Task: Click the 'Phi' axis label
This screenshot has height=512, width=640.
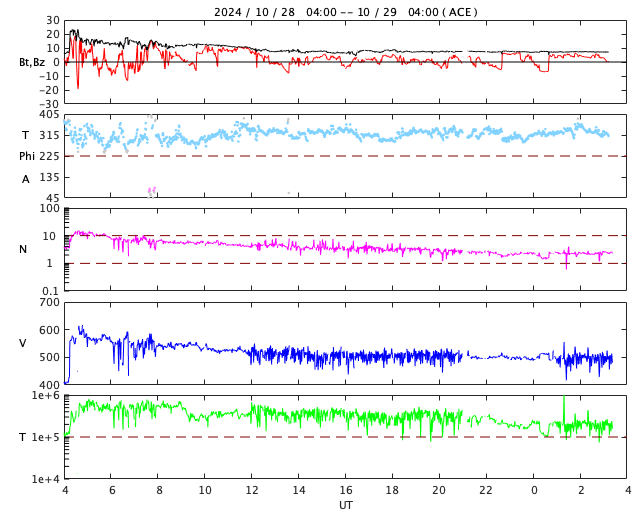Action: tap(27, 156)
